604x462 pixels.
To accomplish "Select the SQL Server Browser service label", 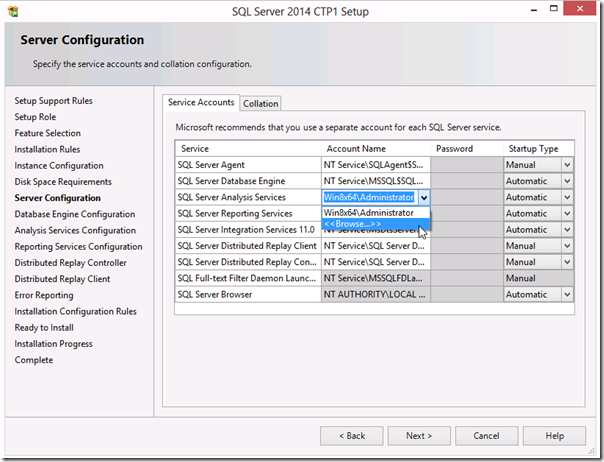I will click(x=215, y=294).
